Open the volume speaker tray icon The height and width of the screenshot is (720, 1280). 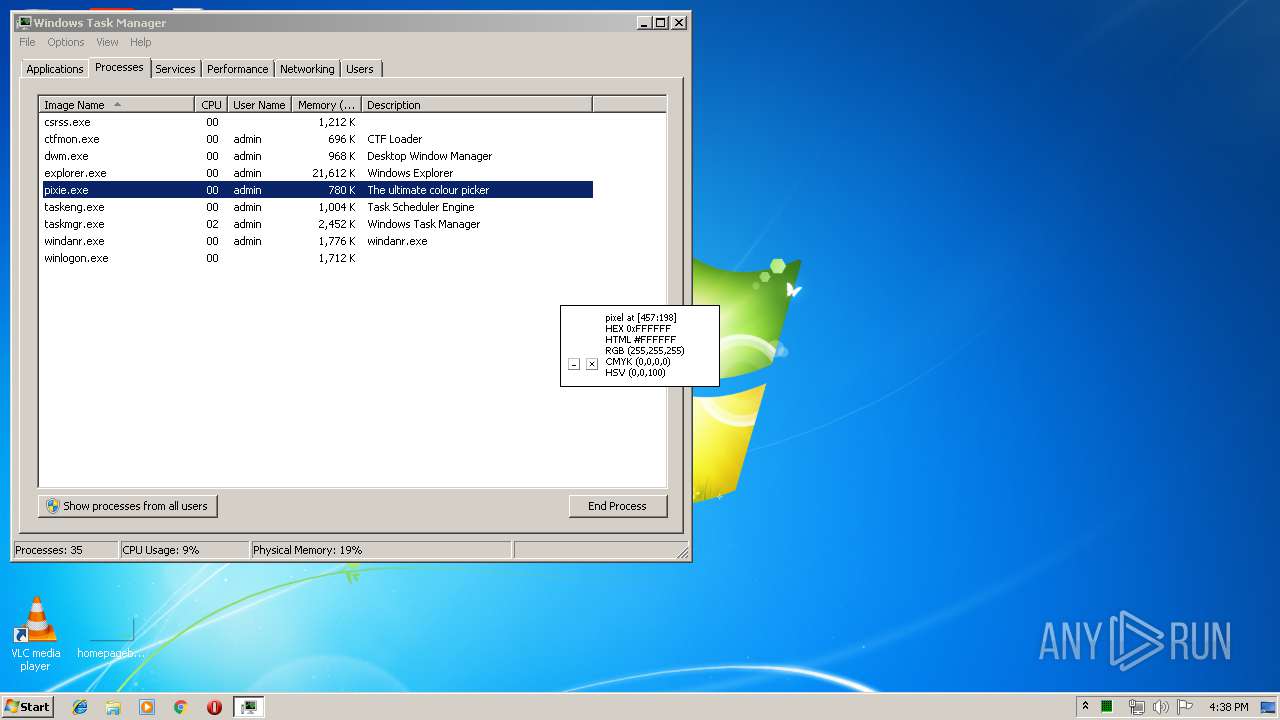[x=1160, y=707]
